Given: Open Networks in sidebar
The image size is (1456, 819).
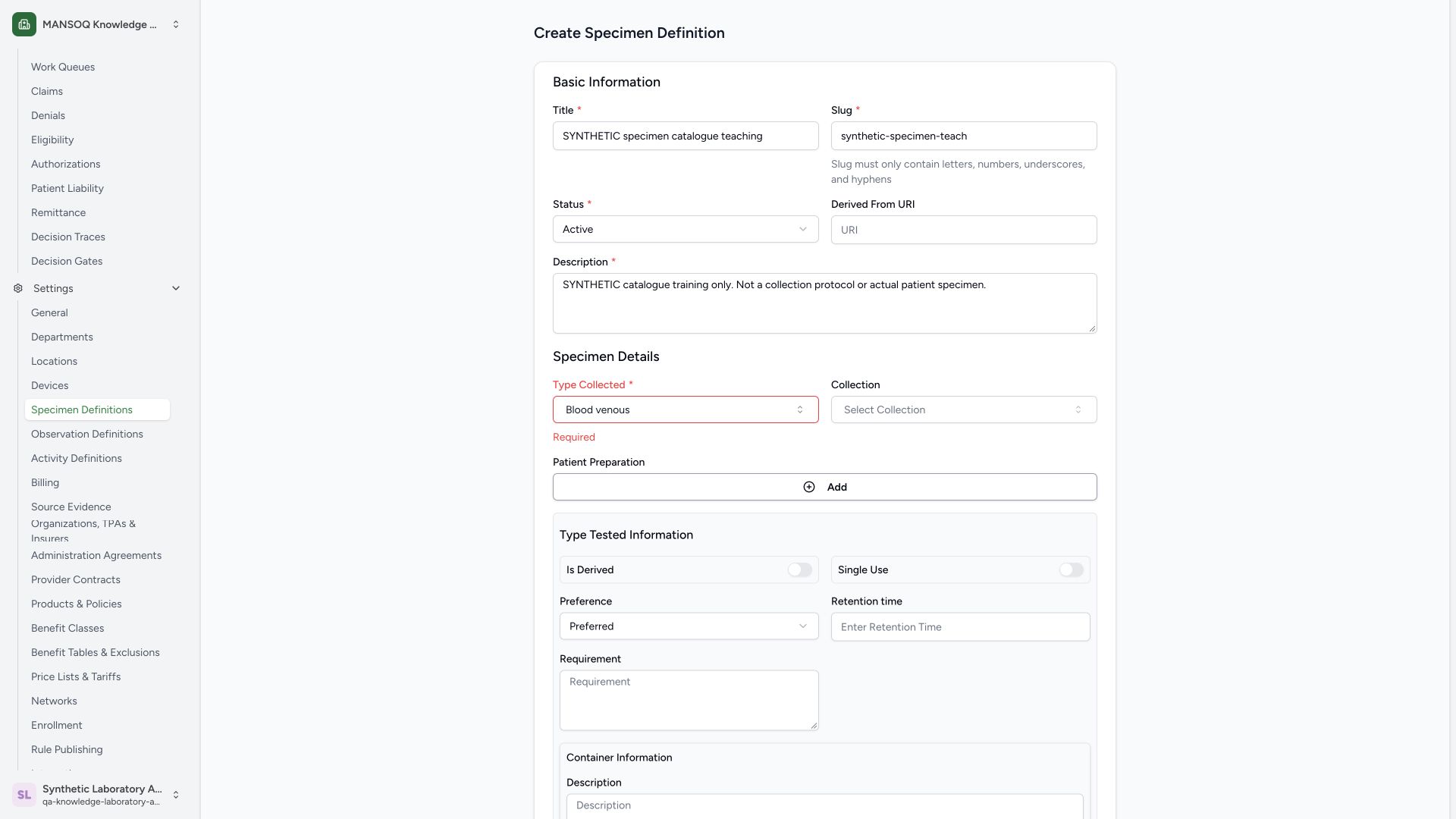Looking at the screenshot, I should [x=54, y=701].
